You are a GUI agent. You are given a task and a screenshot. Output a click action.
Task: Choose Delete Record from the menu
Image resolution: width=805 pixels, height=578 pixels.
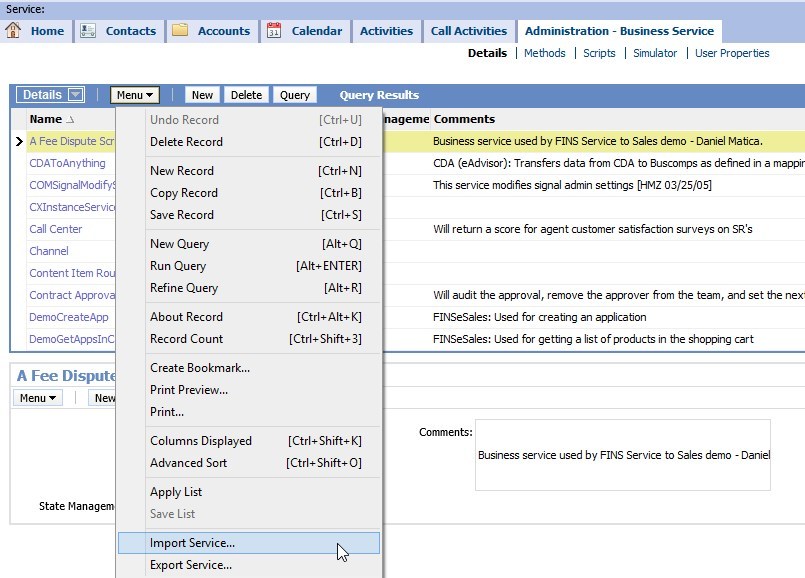coord(249,142)
